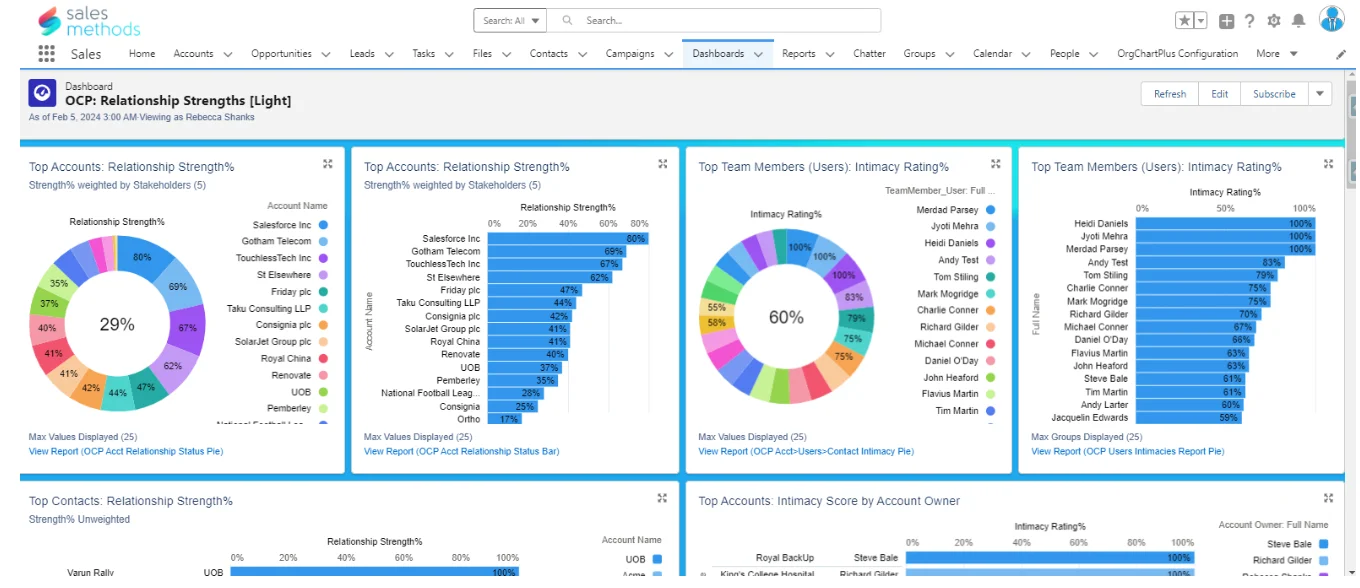Open the Contacts tab
Viewport: 1360px width, 588px height.
tap(548, 54)
